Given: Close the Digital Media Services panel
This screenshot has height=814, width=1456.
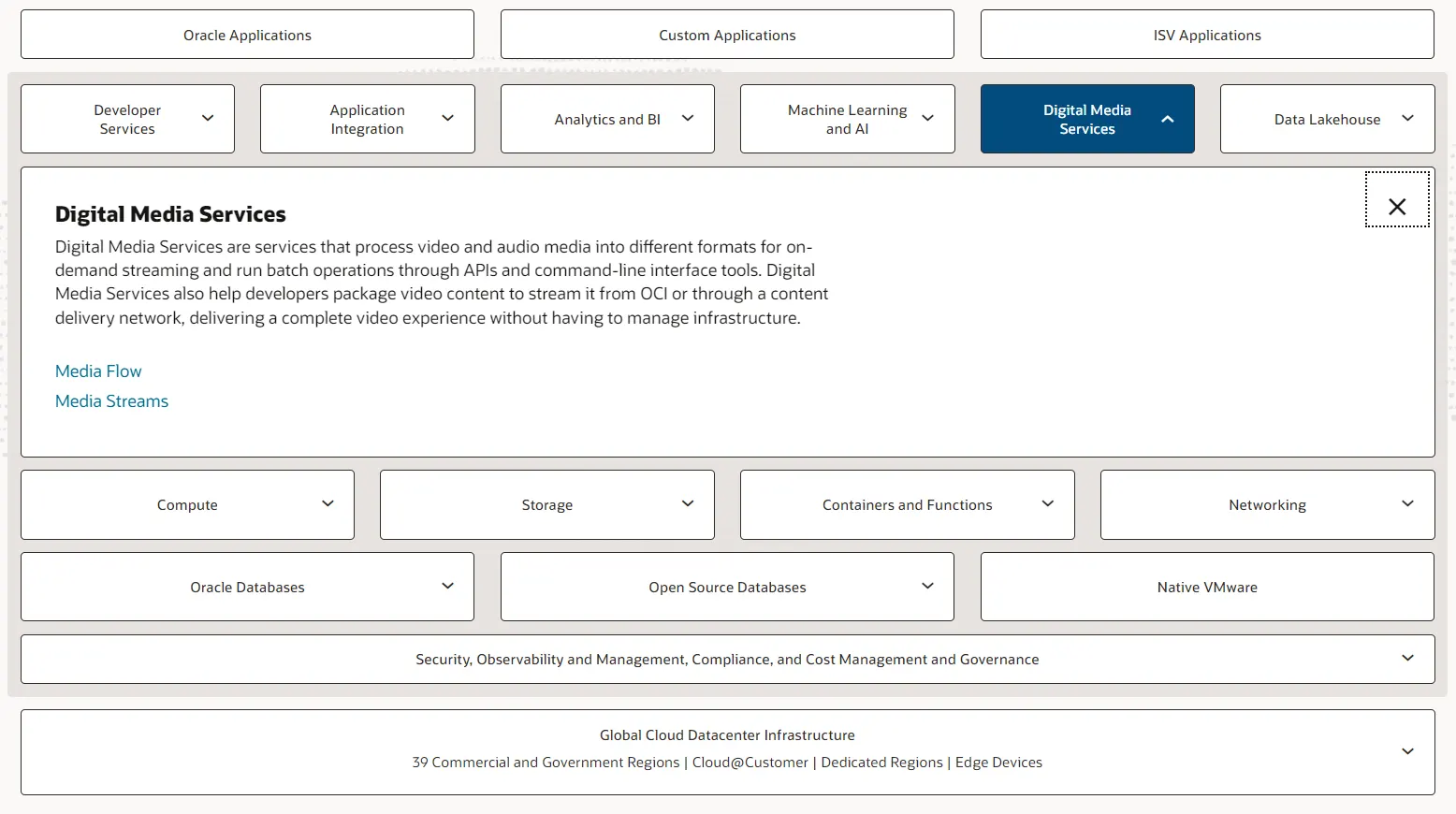Looking at the screenshot, I should point(1397,199).
